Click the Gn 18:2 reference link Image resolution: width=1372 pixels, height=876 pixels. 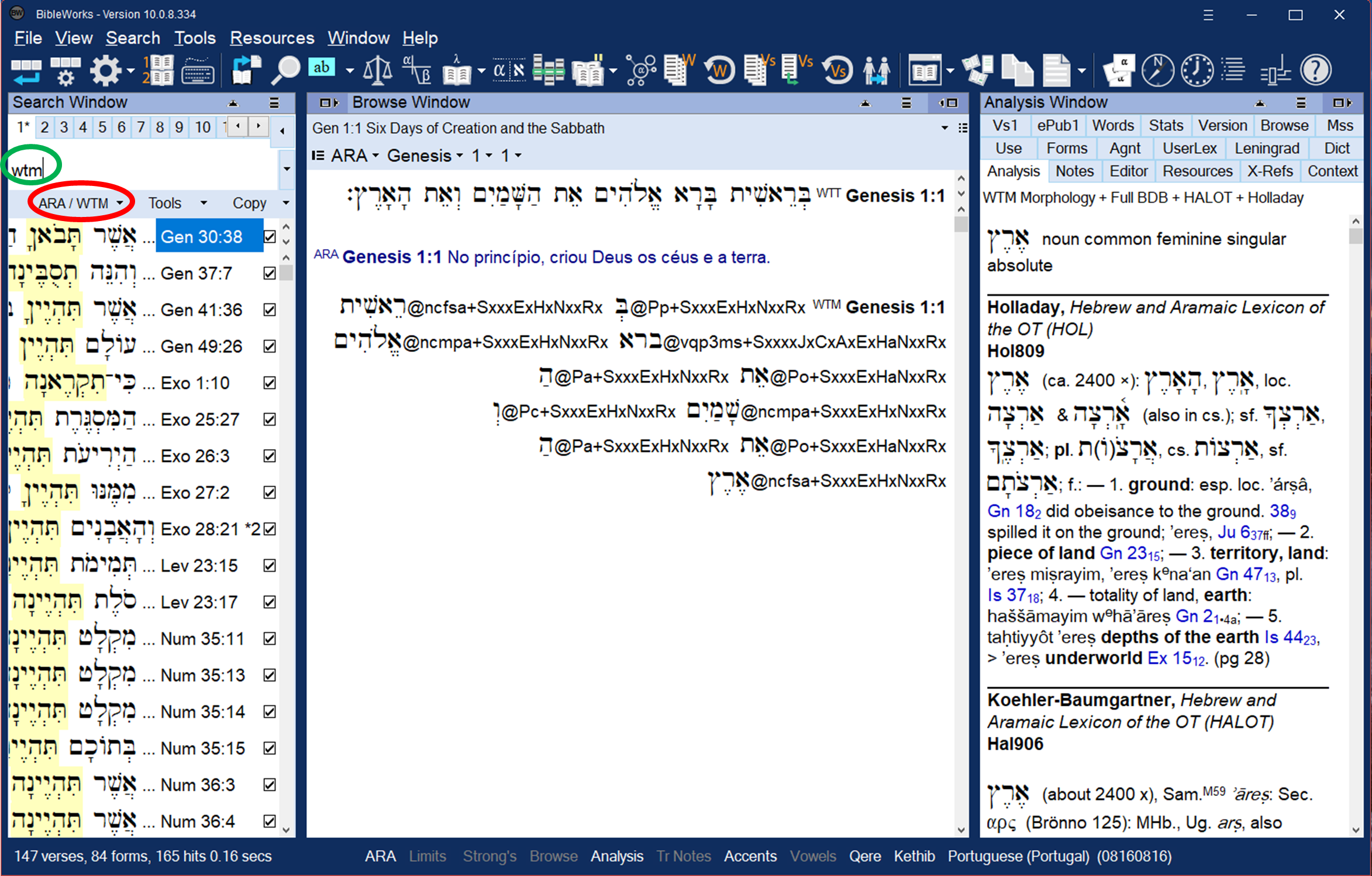tap(1014, 511)
